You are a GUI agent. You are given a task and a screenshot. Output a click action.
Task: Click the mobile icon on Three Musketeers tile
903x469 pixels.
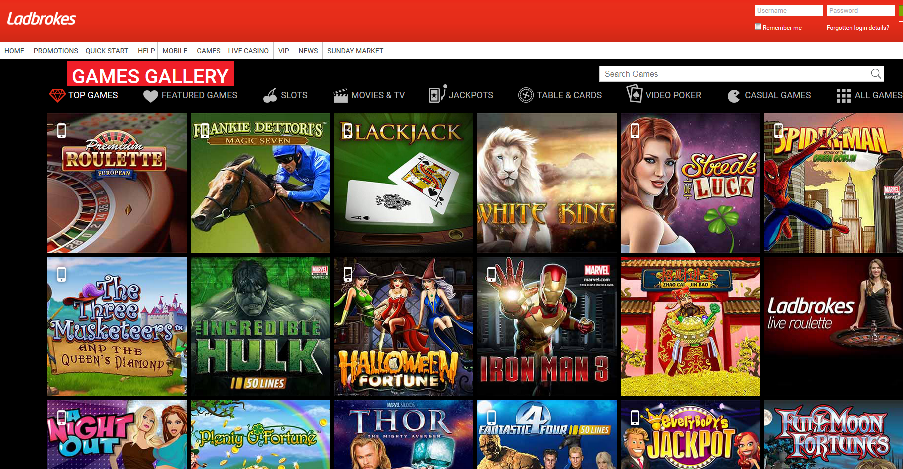tap(61, 274)
